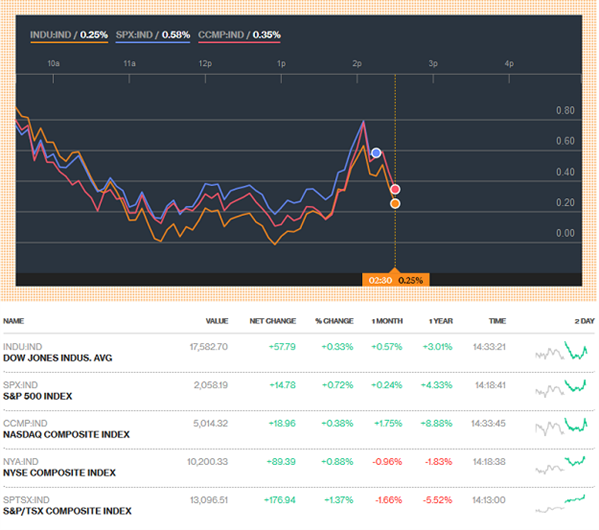The height and width of the screenshot is (530, 599).
Task: Sort by NAME column header
Action: [13, 321]
